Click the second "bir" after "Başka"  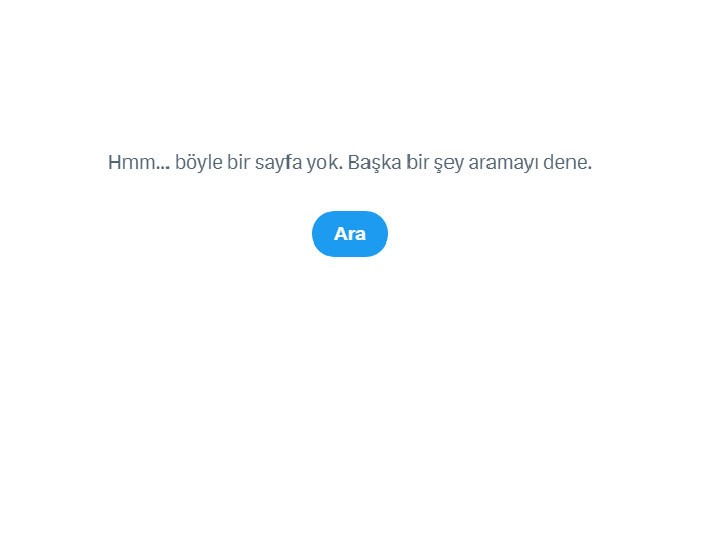418,162
